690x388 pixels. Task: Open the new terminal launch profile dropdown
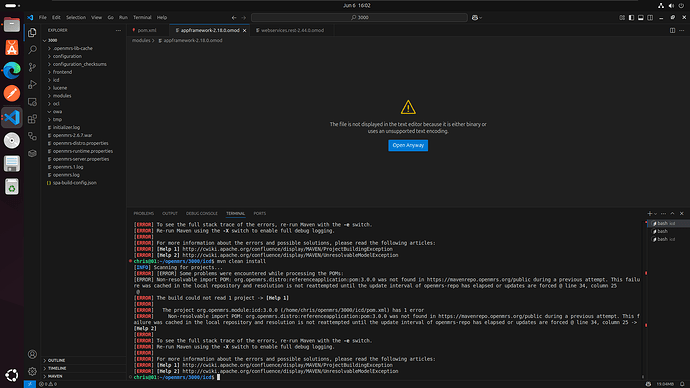point(656,214)
